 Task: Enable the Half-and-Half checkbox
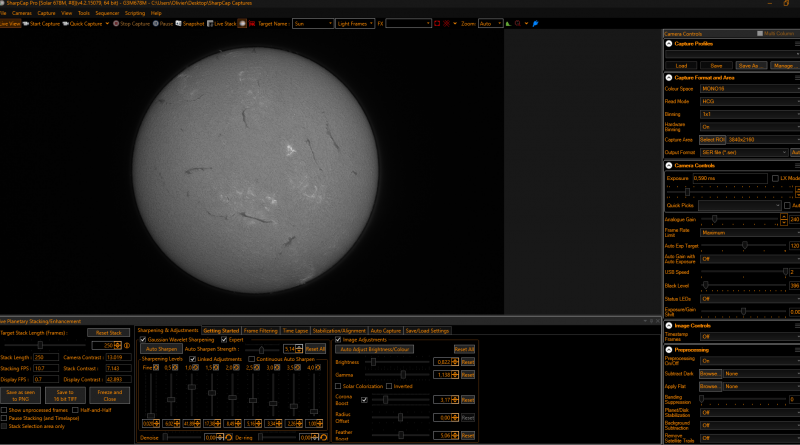coord(76,410)
